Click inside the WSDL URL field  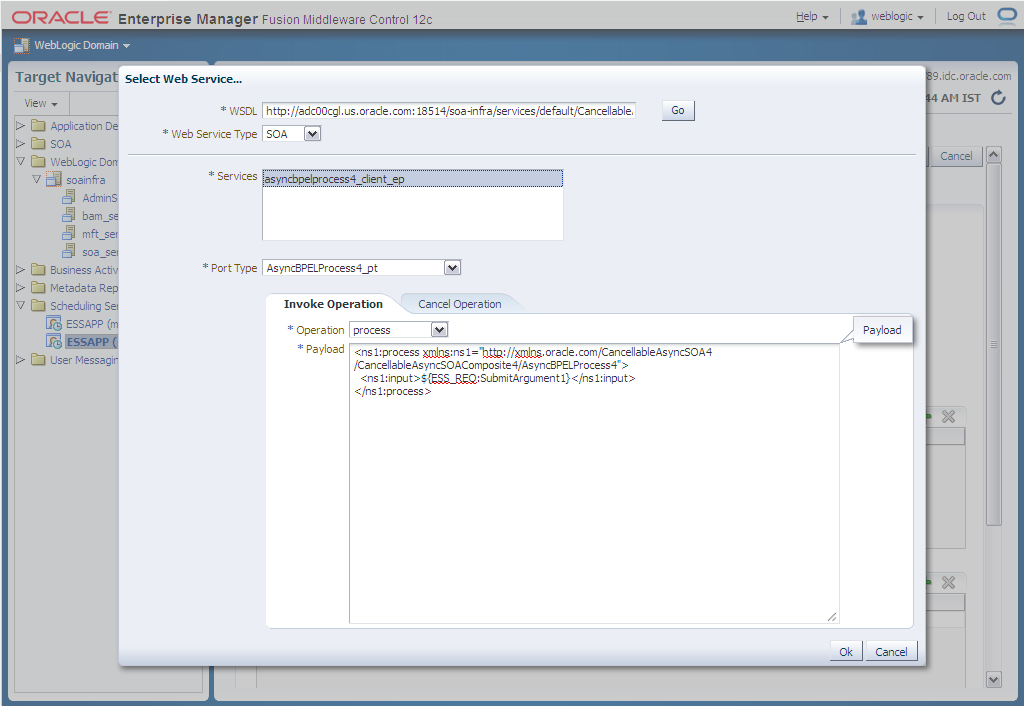pyautogui.click(x=448, y=111)
